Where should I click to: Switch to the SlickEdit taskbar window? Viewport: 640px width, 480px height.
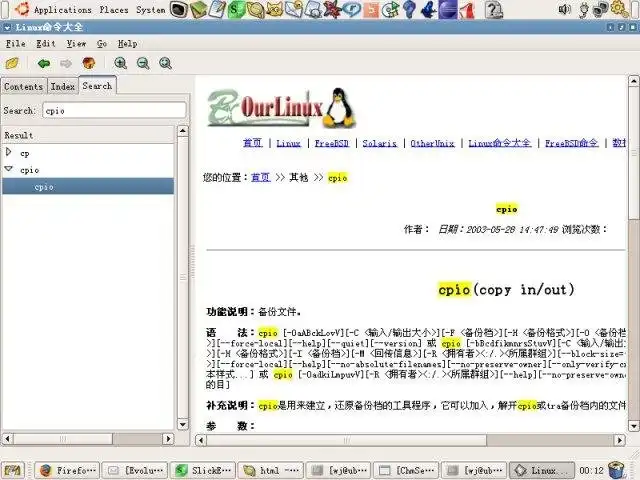203,471
